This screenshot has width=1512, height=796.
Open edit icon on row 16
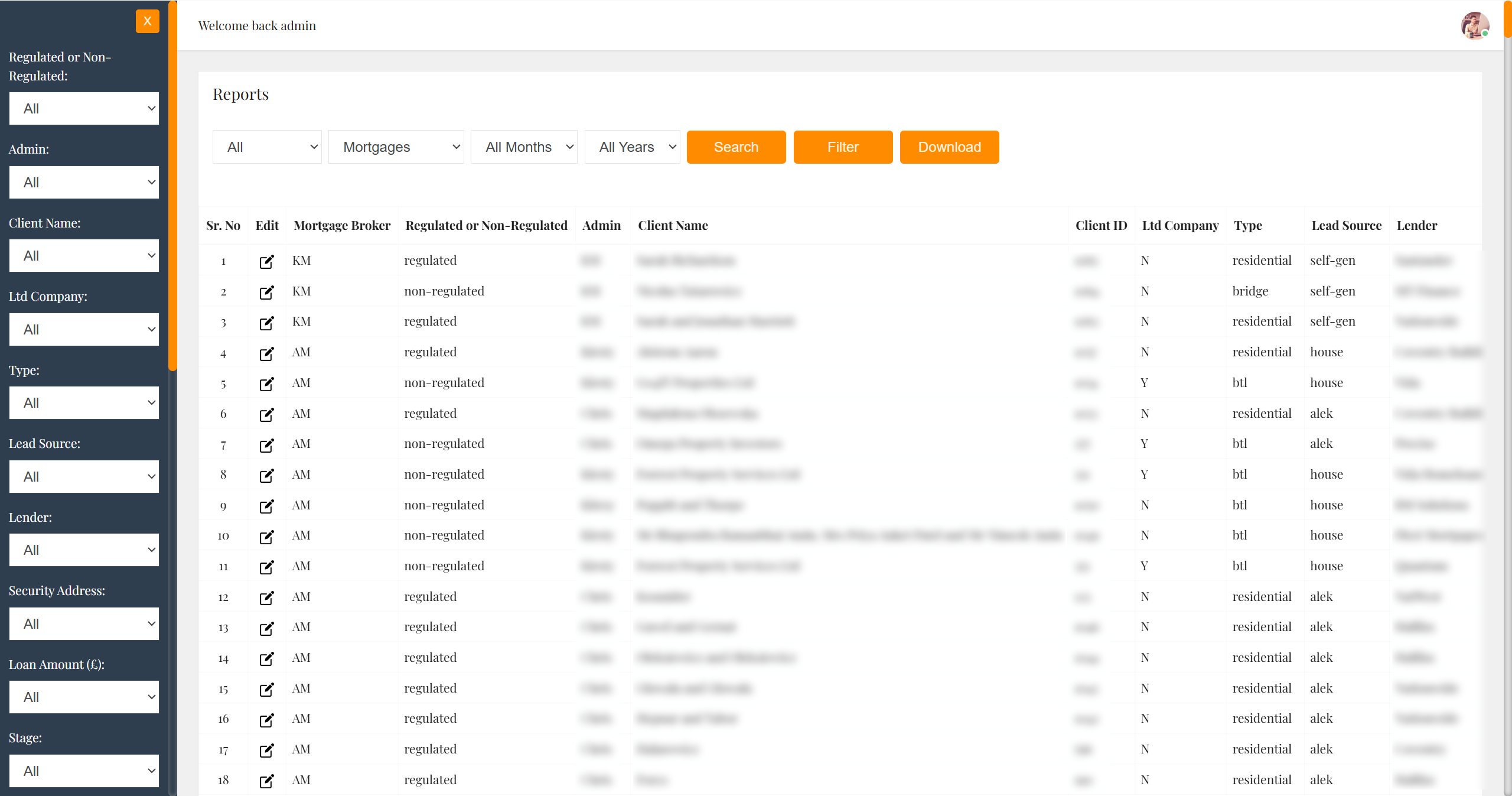click(x=266, y=720)
